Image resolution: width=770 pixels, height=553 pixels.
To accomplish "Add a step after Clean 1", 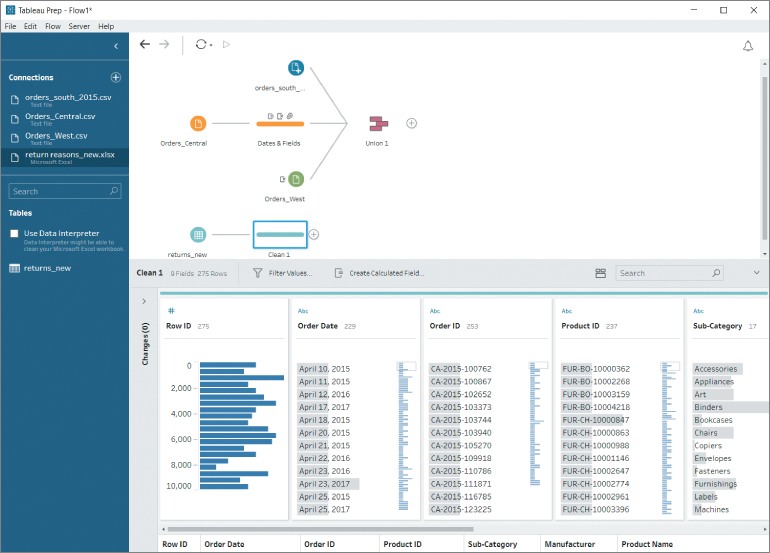I will point(314,234).
